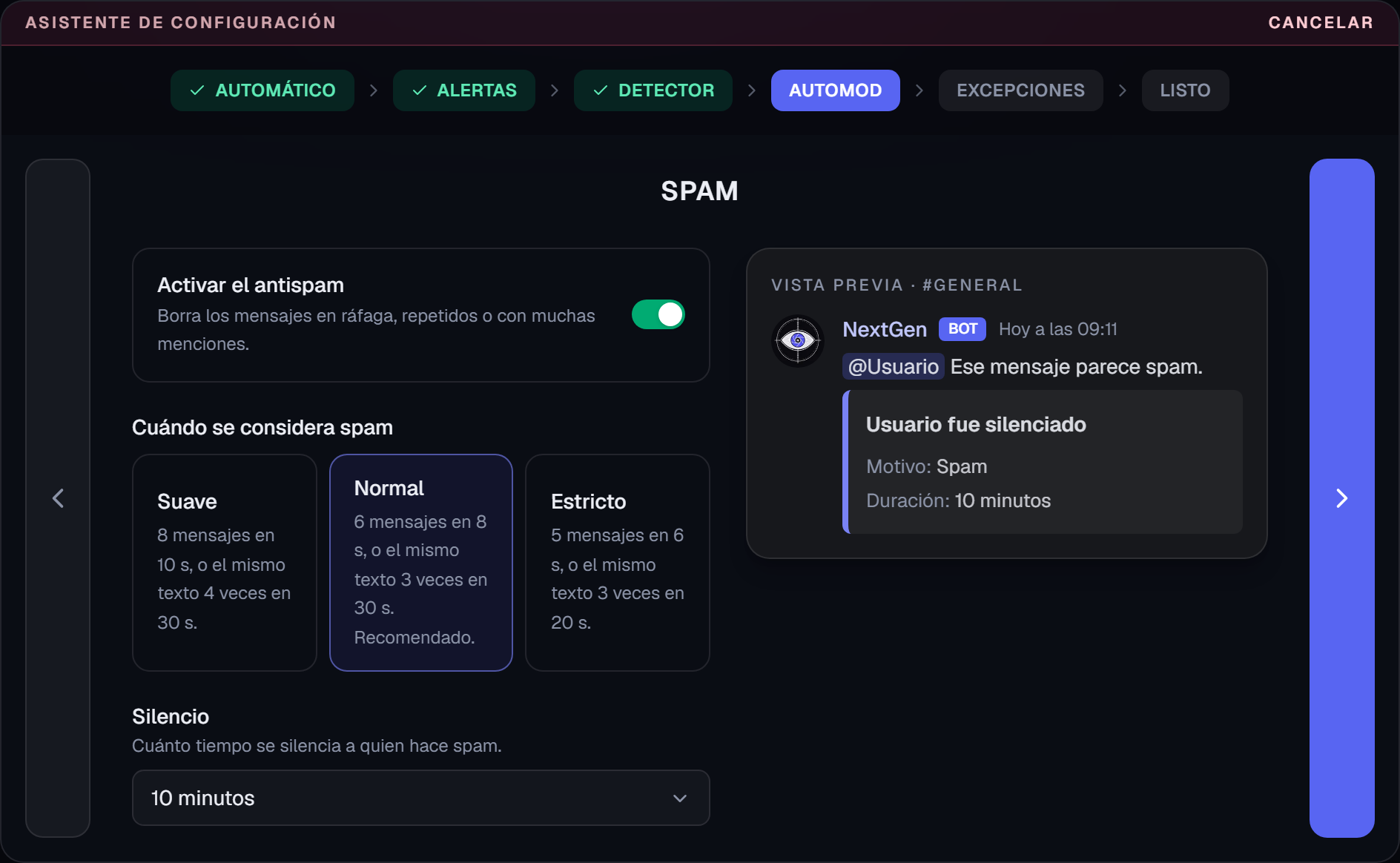The image size is (1400, 863).
Task: Open the AUTOMÁTICO wizard step
Action: point(262,90)
